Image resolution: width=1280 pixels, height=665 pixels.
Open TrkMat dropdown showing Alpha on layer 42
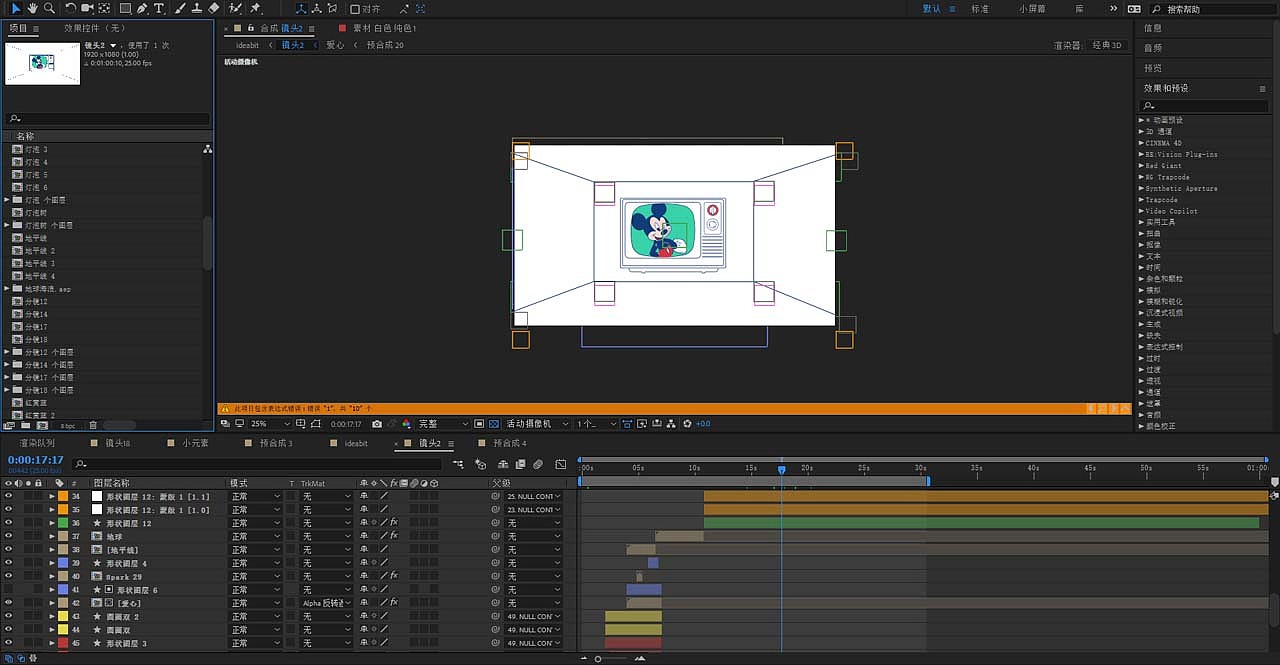click(x=327, y=603)
